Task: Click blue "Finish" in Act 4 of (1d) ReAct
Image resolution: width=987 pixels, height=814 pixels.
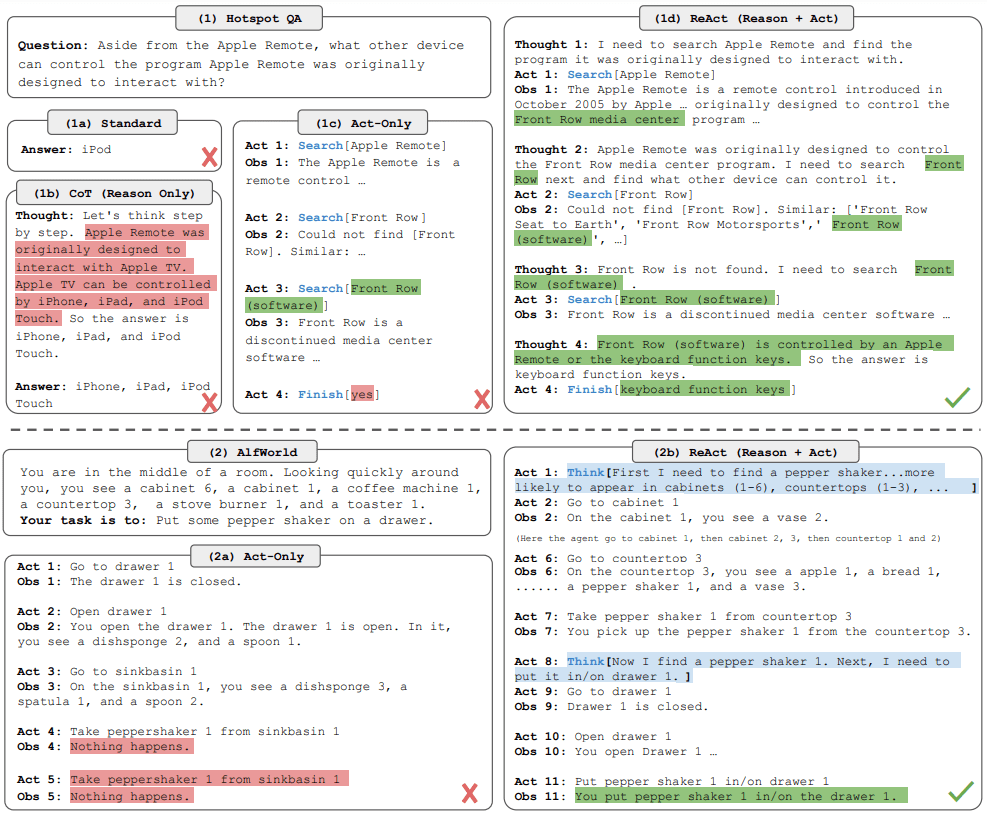Action: (590, 390)
